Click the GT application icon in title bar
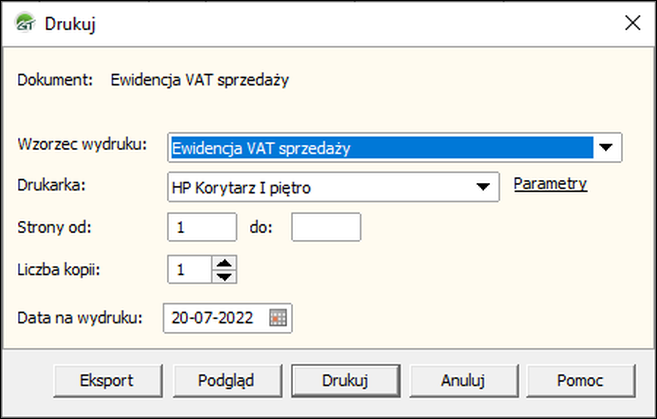The width and height of the screenshot is (657, 419). pyautogui.click(x=25, y=23)
